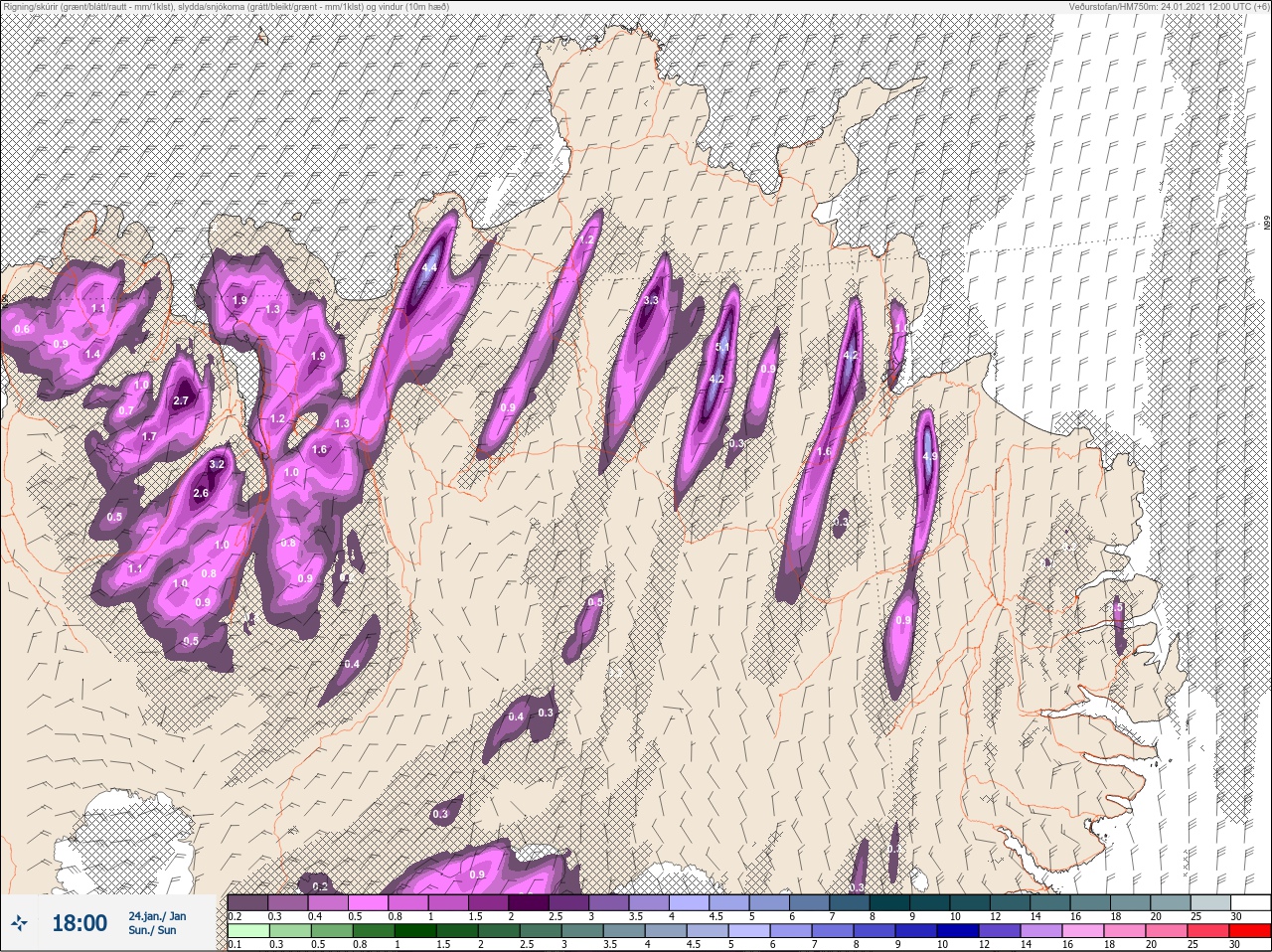Pick the pale green 0.1 swatch on lower scale

coord(248,931)
